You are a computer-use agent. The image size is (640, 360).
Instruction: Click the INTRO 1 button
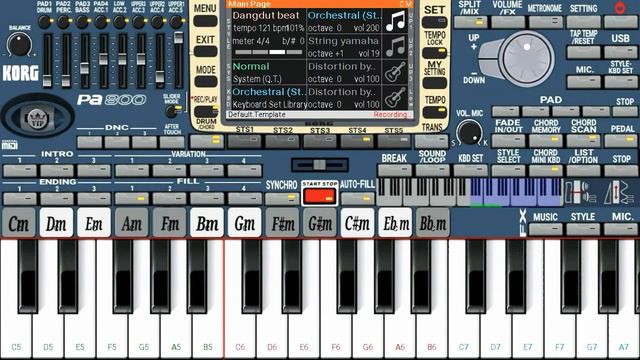point(20,170)
